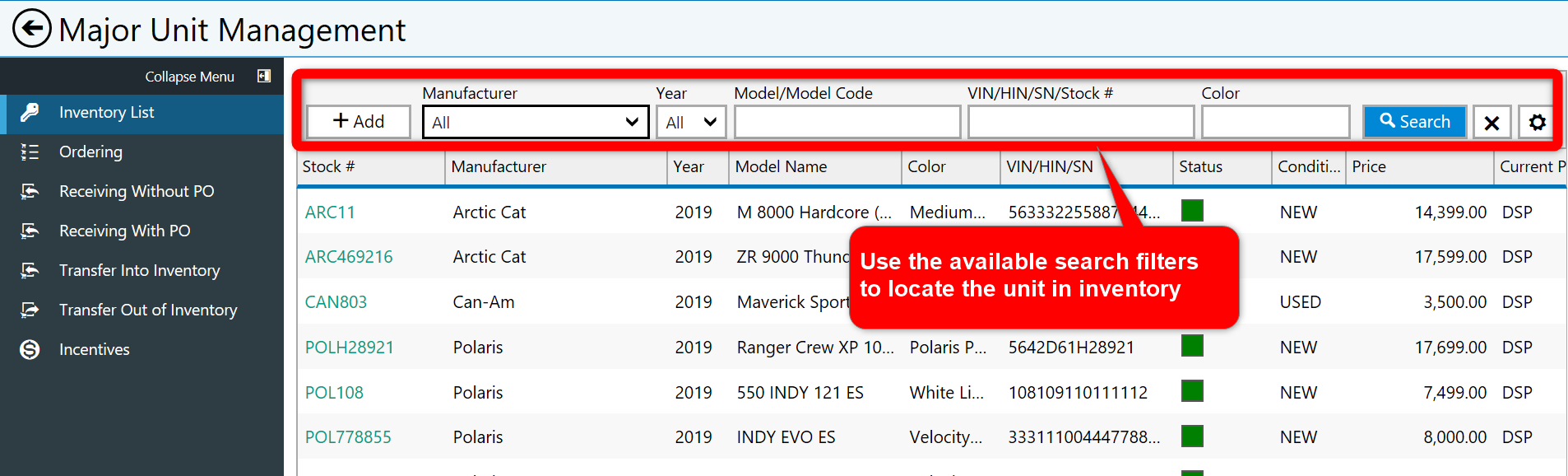
Task: Click INDY EVO ES model cell
Action: (786, 437)
